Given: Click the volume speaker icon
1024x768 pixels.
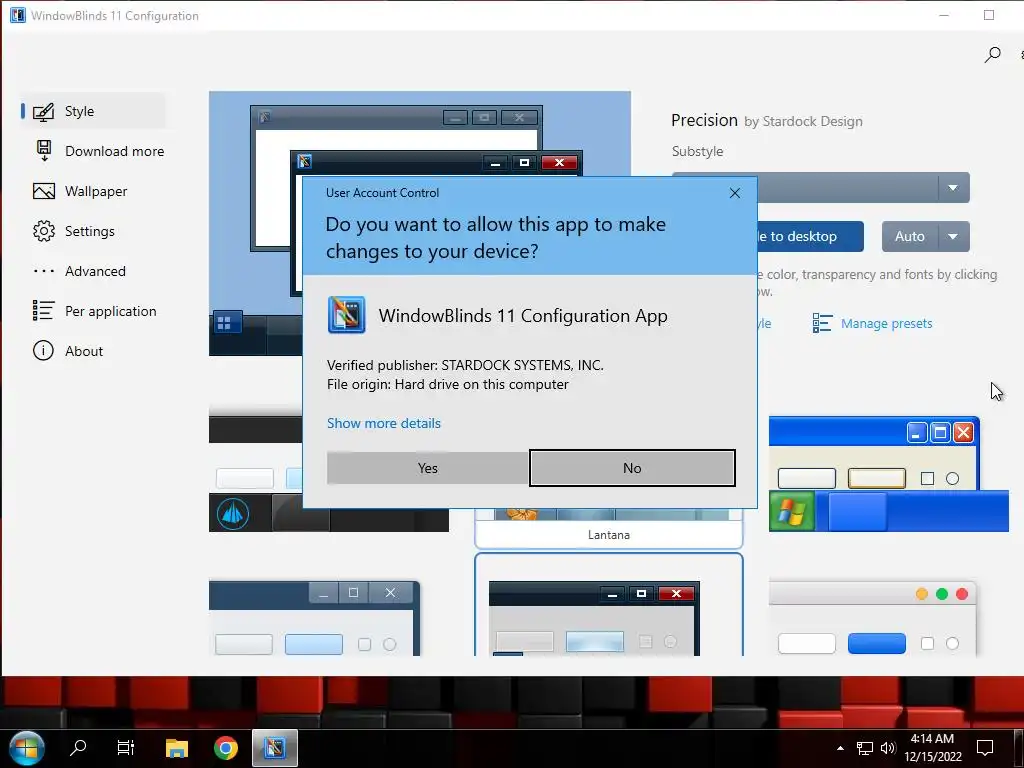Looking at the screenshot, I should coord(888,748).
